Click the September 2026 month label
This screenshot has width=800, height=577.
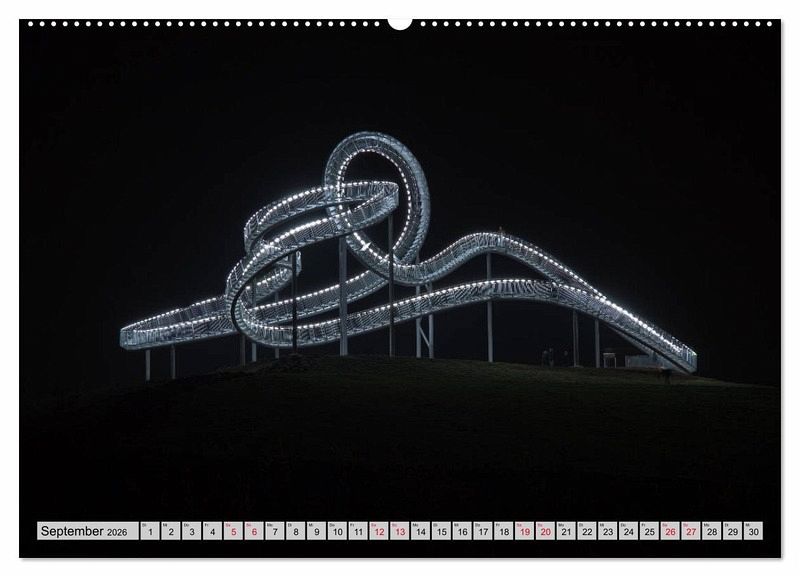coord(88,531)
